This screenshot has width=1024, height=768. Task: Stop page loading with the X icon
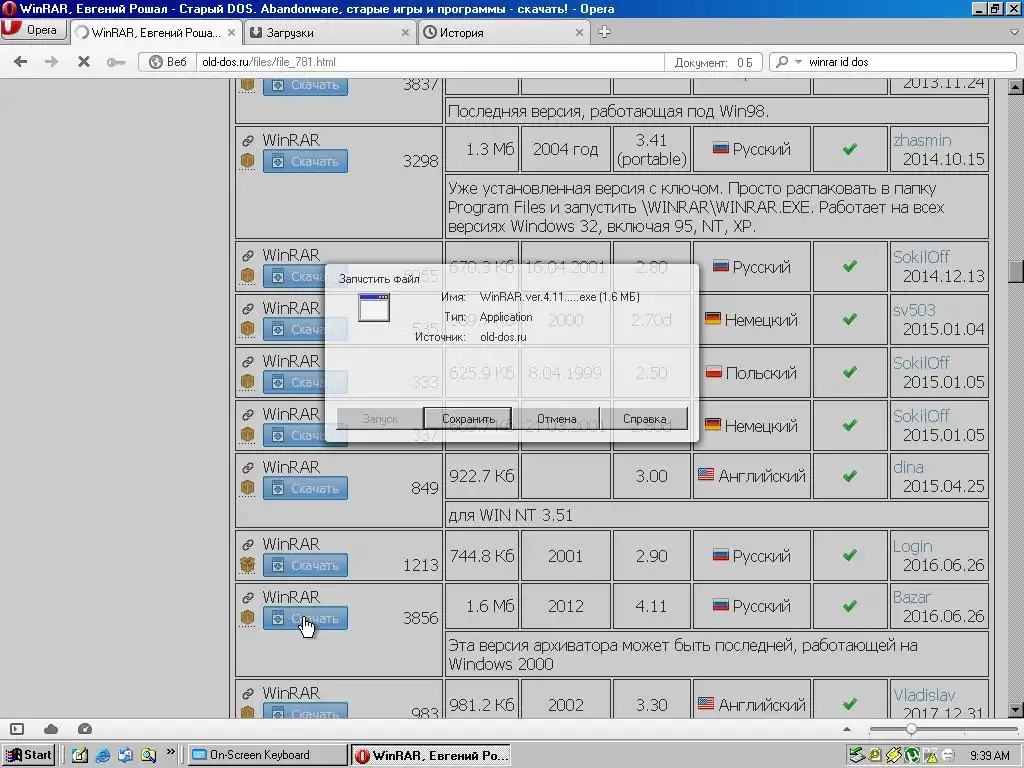pyautogui.click(x=83, y=61)
